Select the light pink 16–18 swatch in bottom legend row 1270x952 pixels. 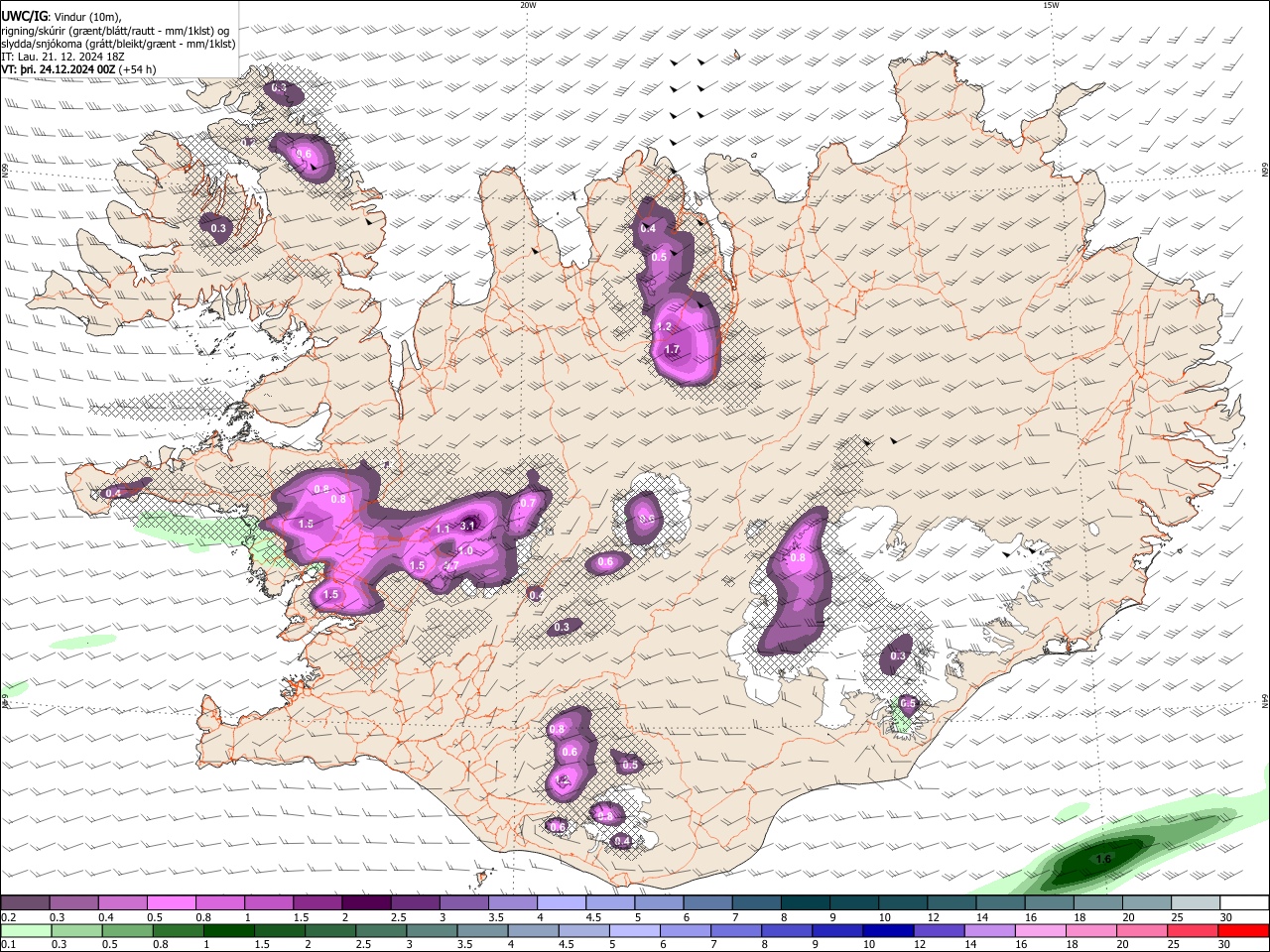[x=1039, y=930]
